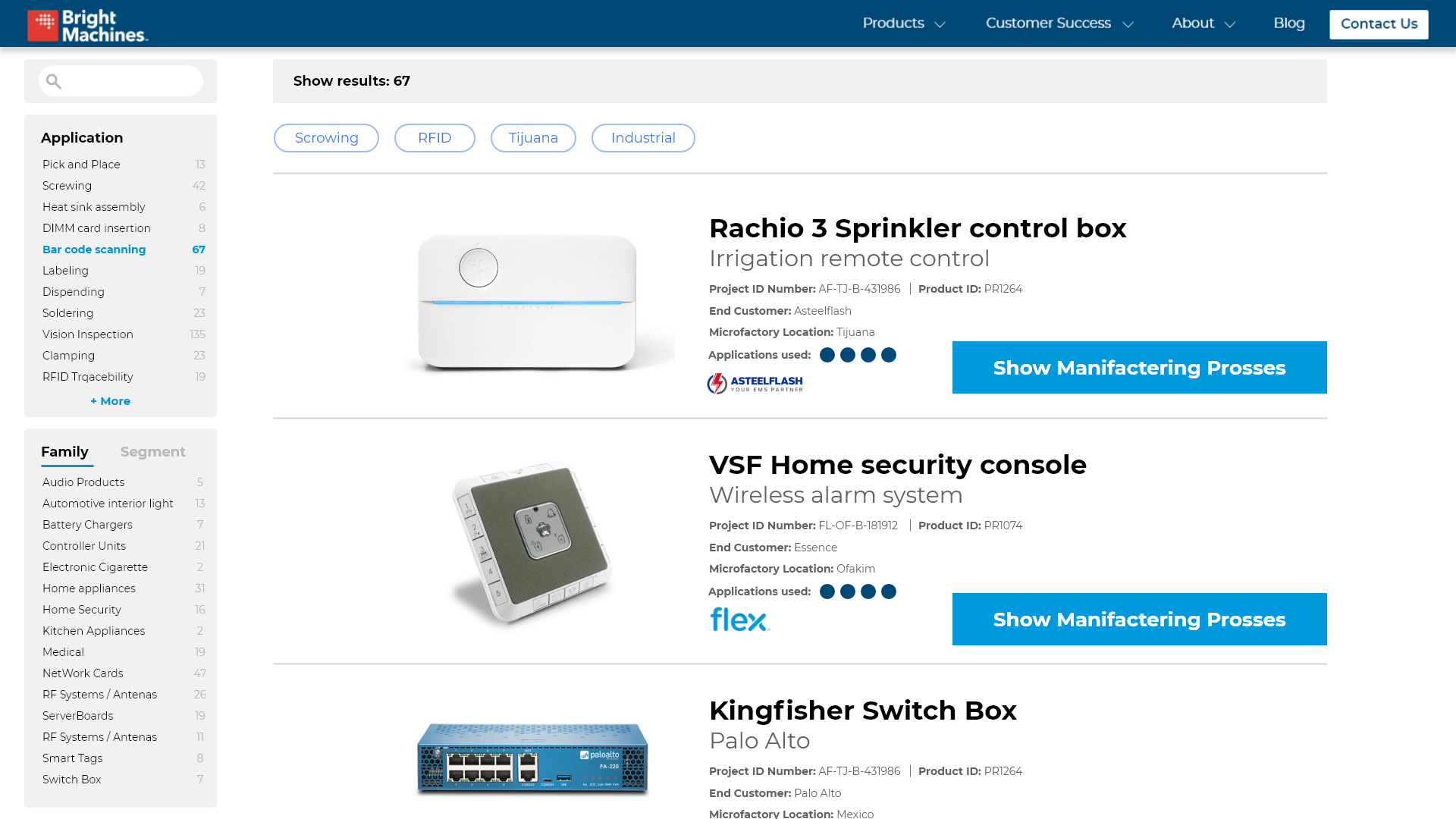Open the VSF Home security console image
This screenshot has height=819, width=1456.
(532, 542)
